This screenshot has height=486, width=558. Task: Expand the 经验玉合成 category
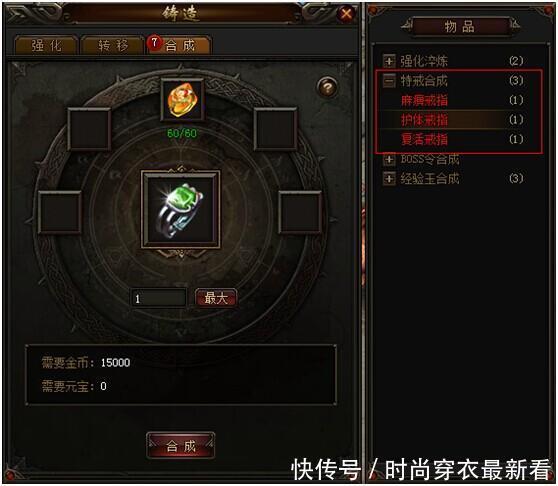point(389,178)
